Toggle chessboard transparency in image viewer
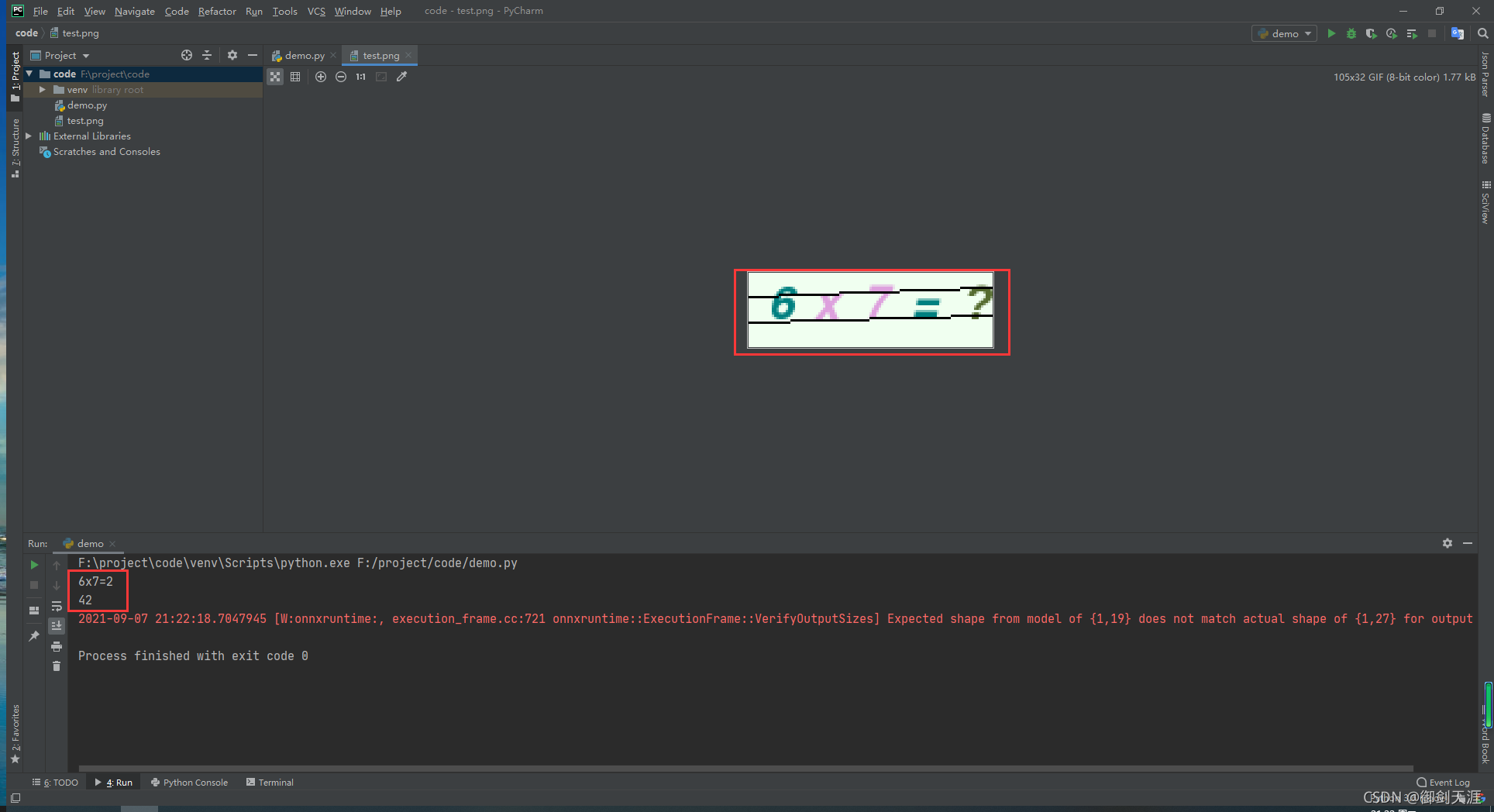Screen dimensions: 1494x812 coord(275,77)
